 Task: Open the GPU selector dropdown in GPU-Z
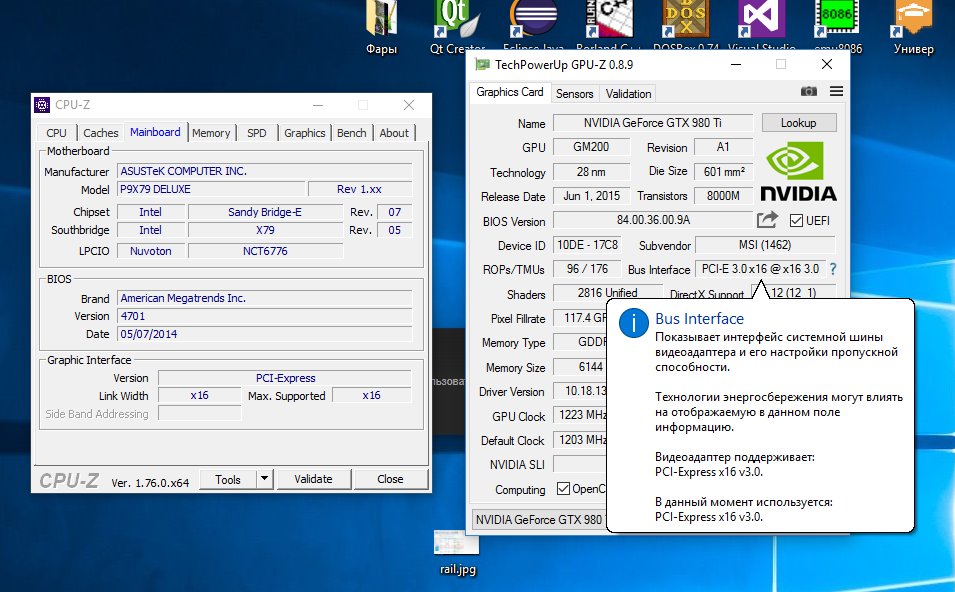point(540,520)
